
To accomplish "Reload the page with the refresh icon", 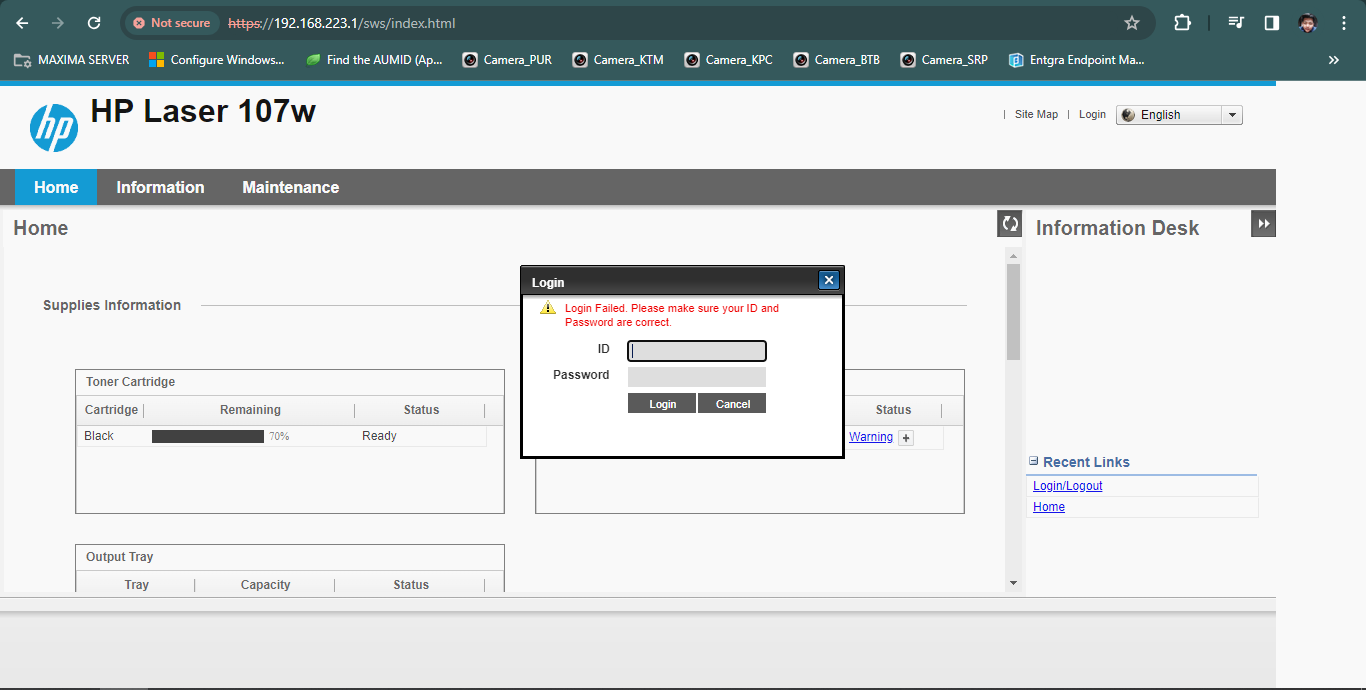I will pos(95,21).
